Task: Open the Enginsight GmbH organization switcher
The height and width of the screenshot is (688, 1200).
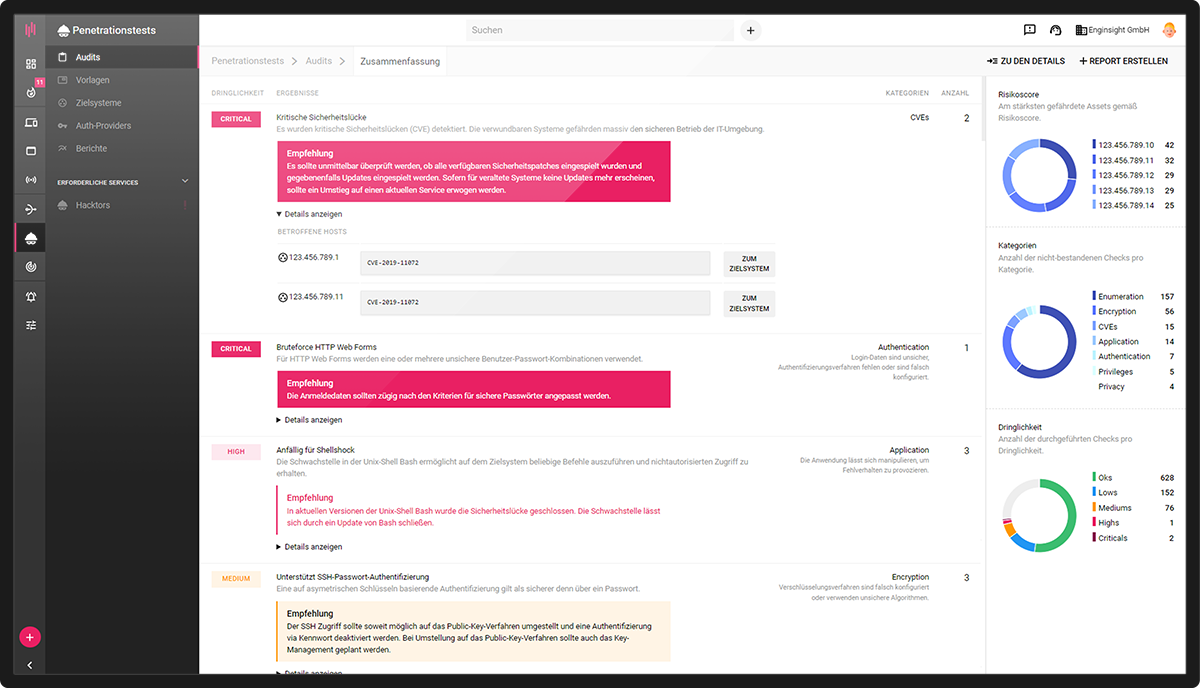Action: coord(1112,30)
